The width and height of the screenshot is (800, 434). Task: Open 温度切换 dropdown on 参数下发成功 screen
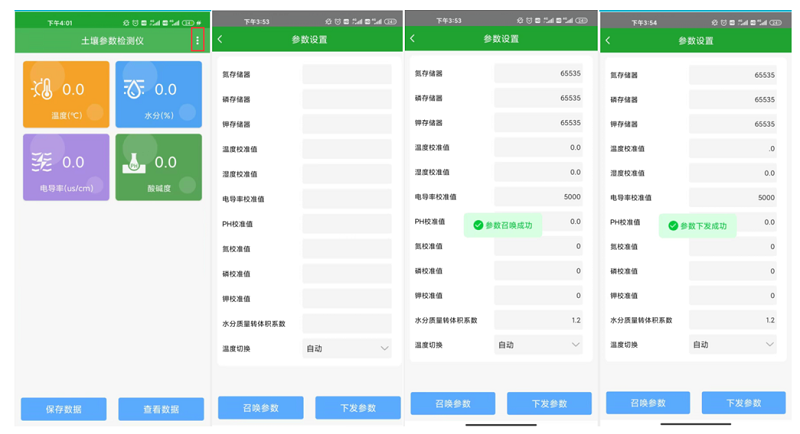point(733,344)
